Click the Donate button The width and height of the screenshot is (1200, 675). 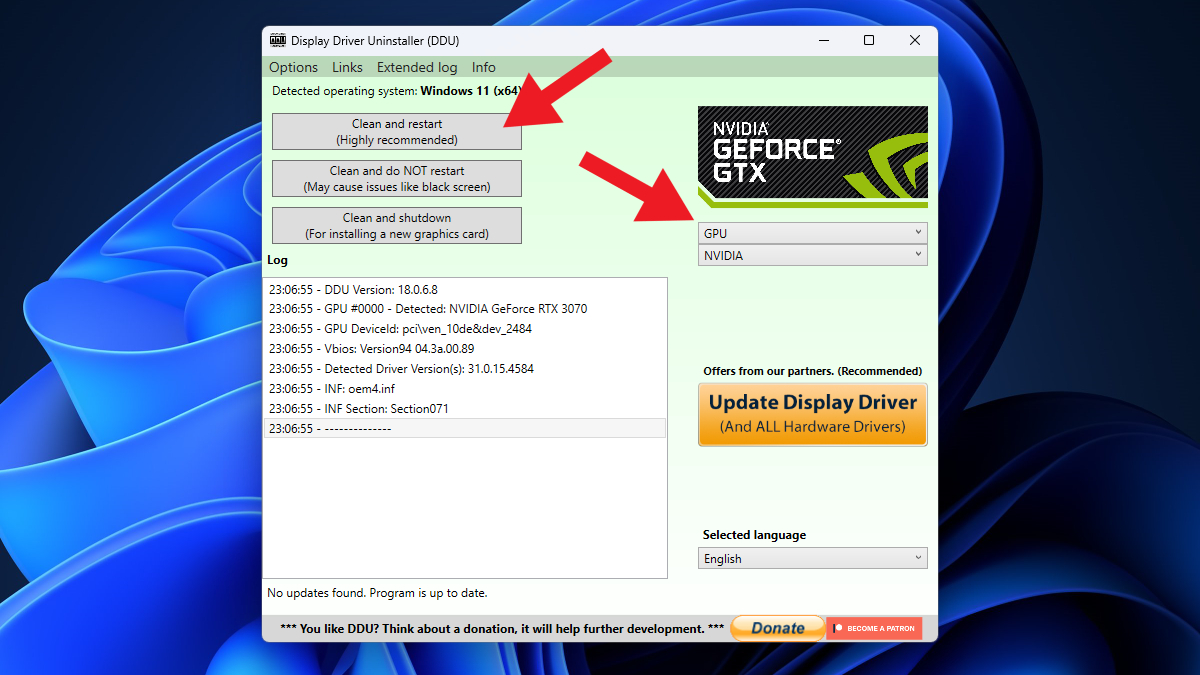point(777,627)
